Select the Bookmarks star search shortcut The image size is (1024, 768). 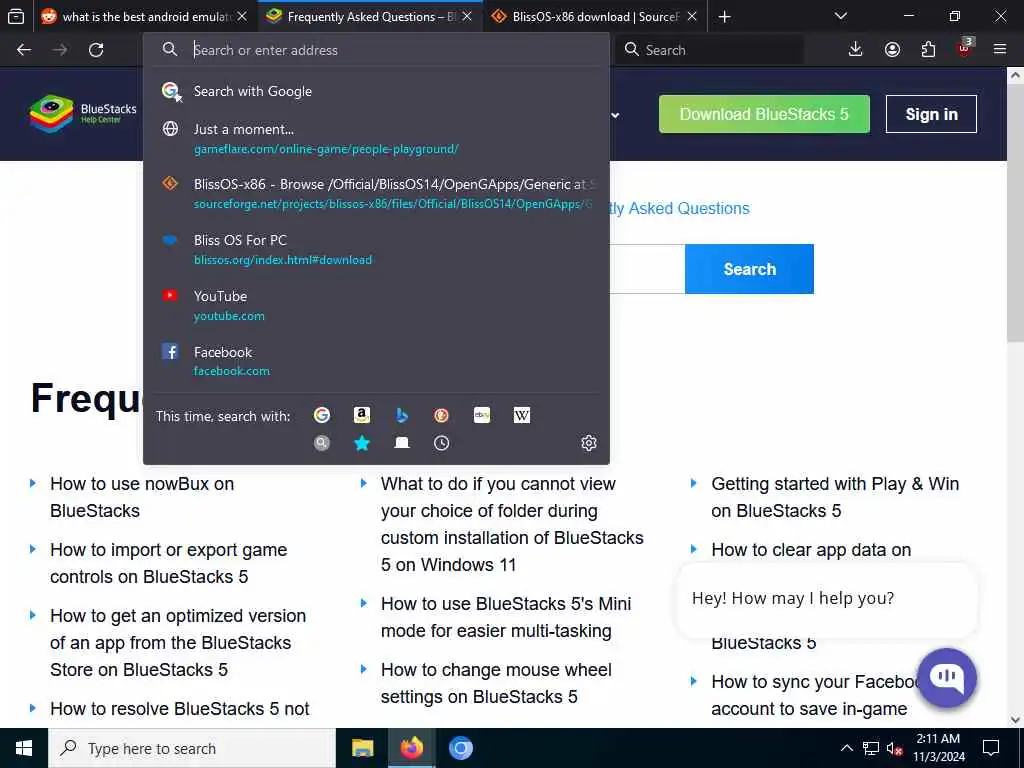coord(362,443)
